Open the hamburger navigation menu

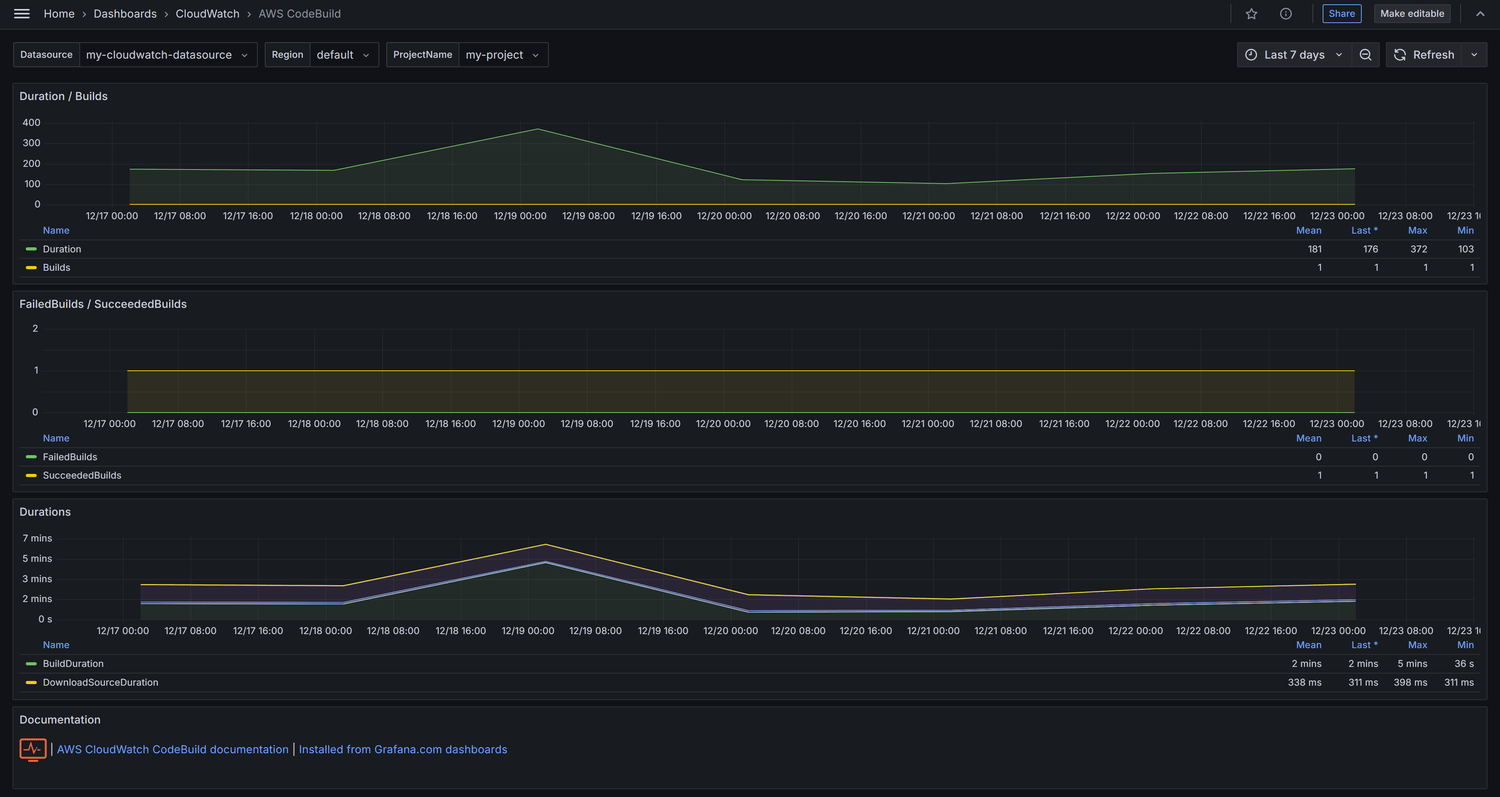[x=22, y=14]
